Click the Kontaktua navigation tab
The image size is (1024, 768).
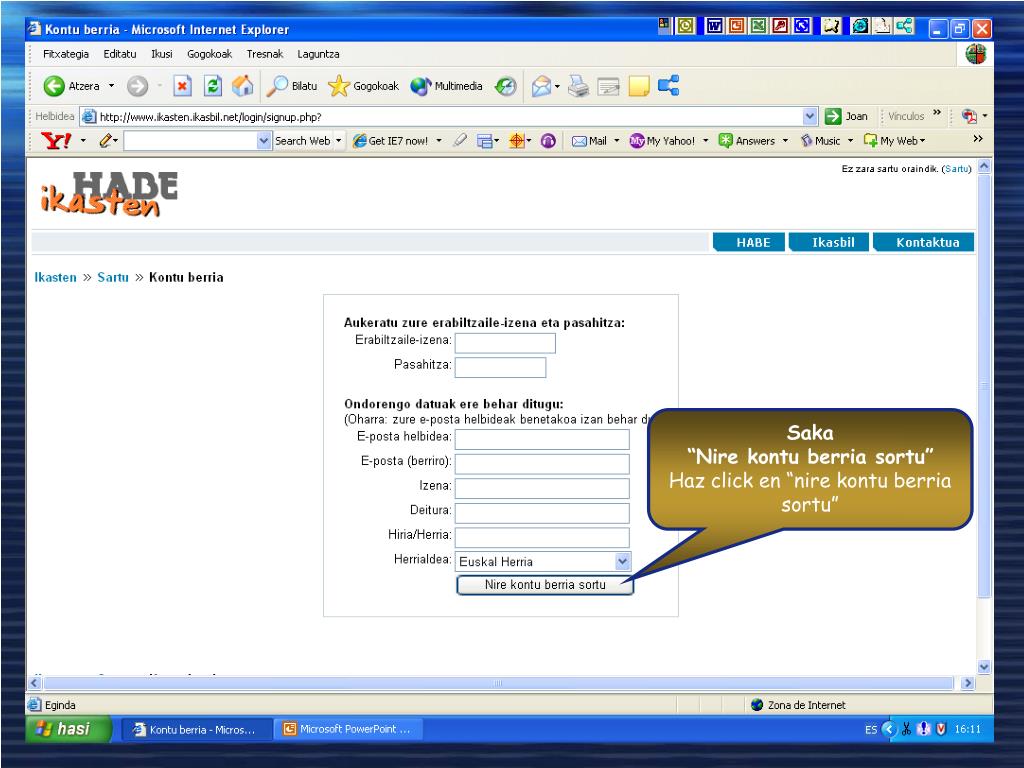point(925,242)
